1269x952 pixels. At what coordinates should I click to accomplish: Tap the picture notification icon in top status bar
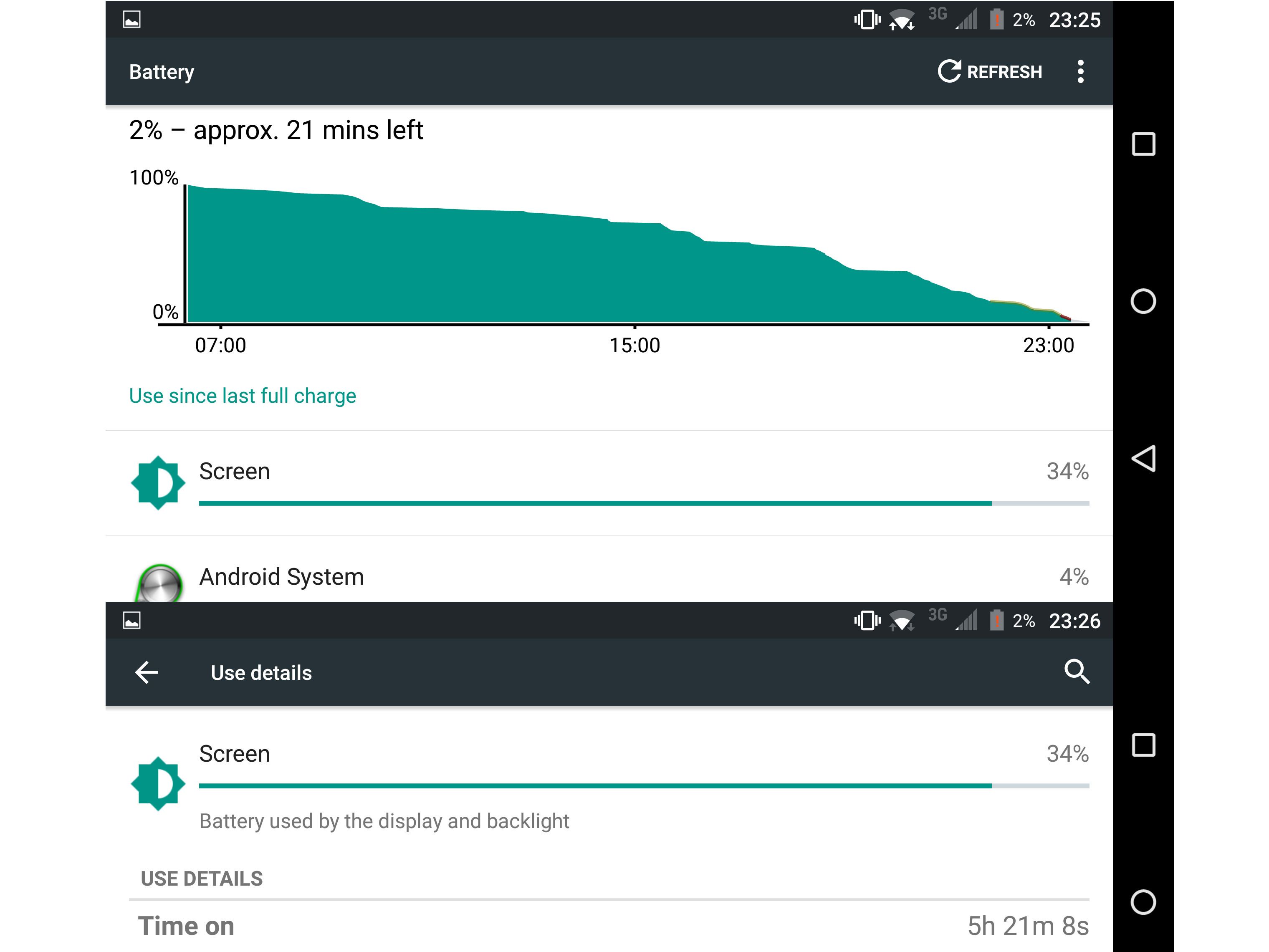pos(132,20)
